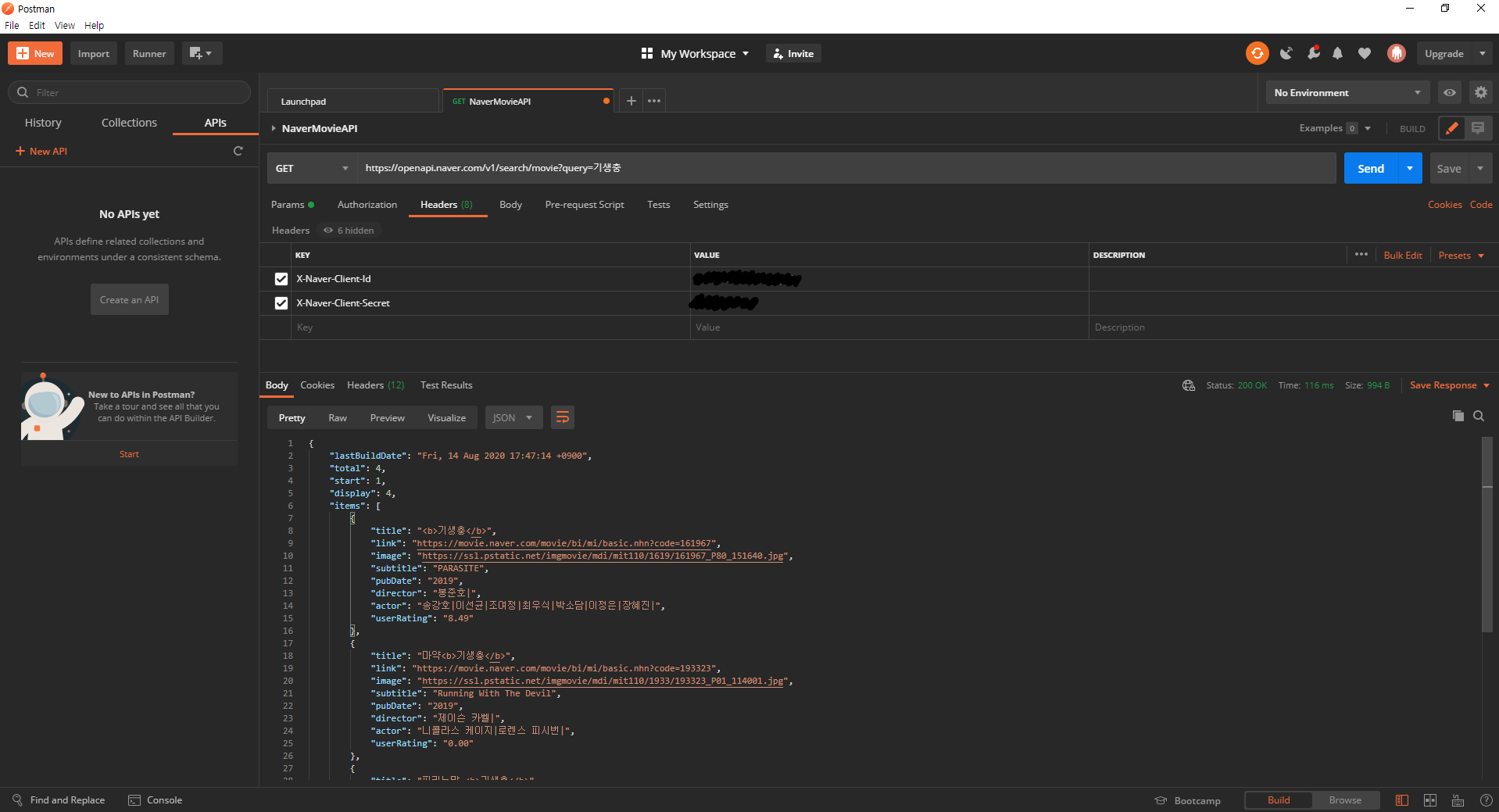Click the request URL field
Screen dimensions: 1499x812
846,168
